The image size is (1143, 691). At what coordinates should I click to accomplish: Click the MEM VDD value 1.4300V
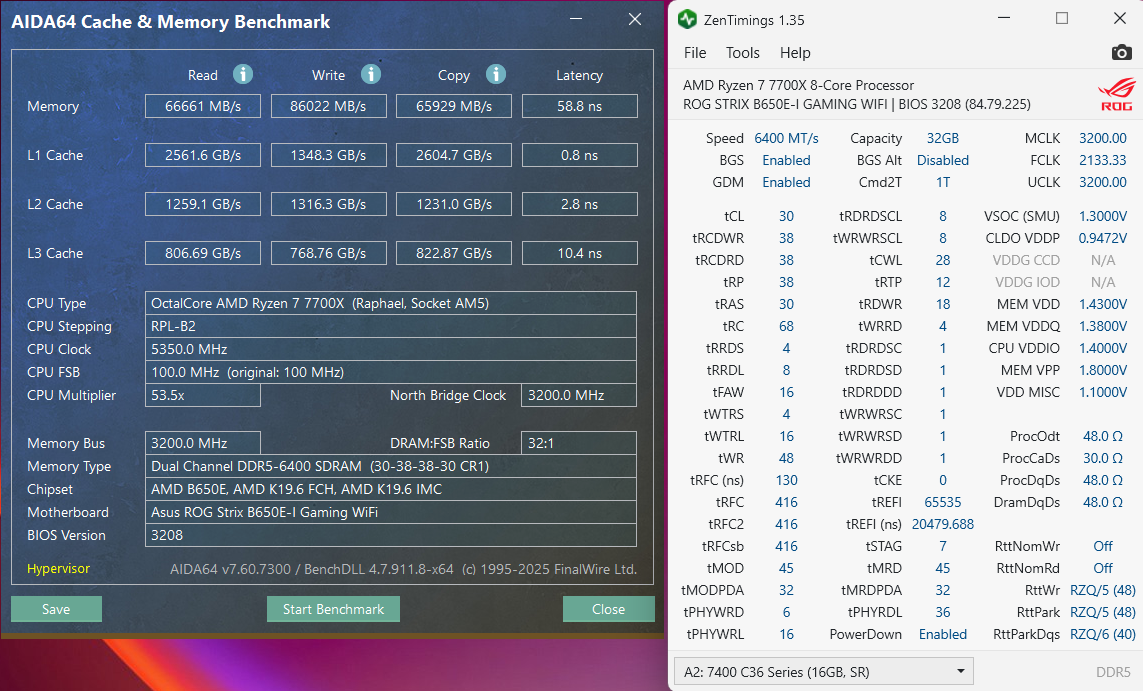pos(1102,304)
